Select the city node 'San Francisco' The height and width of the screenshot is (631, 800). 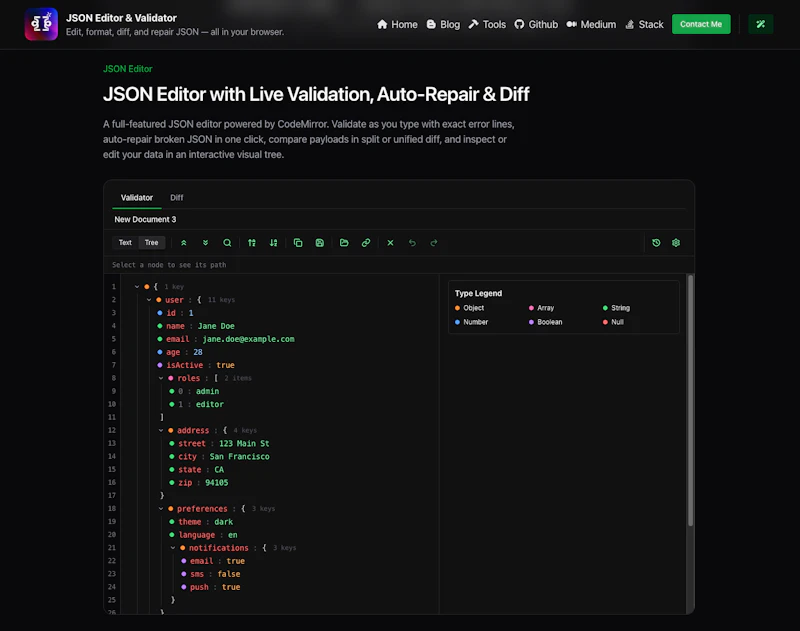tap(219, 457)
